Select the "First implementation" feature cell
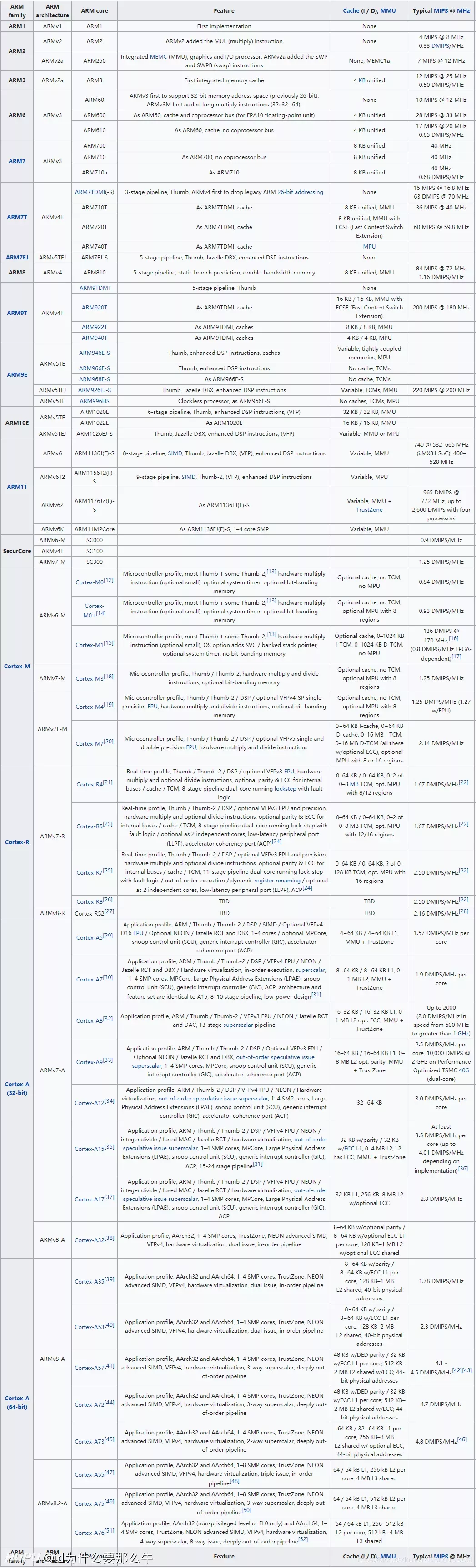 tap(224, 26)
